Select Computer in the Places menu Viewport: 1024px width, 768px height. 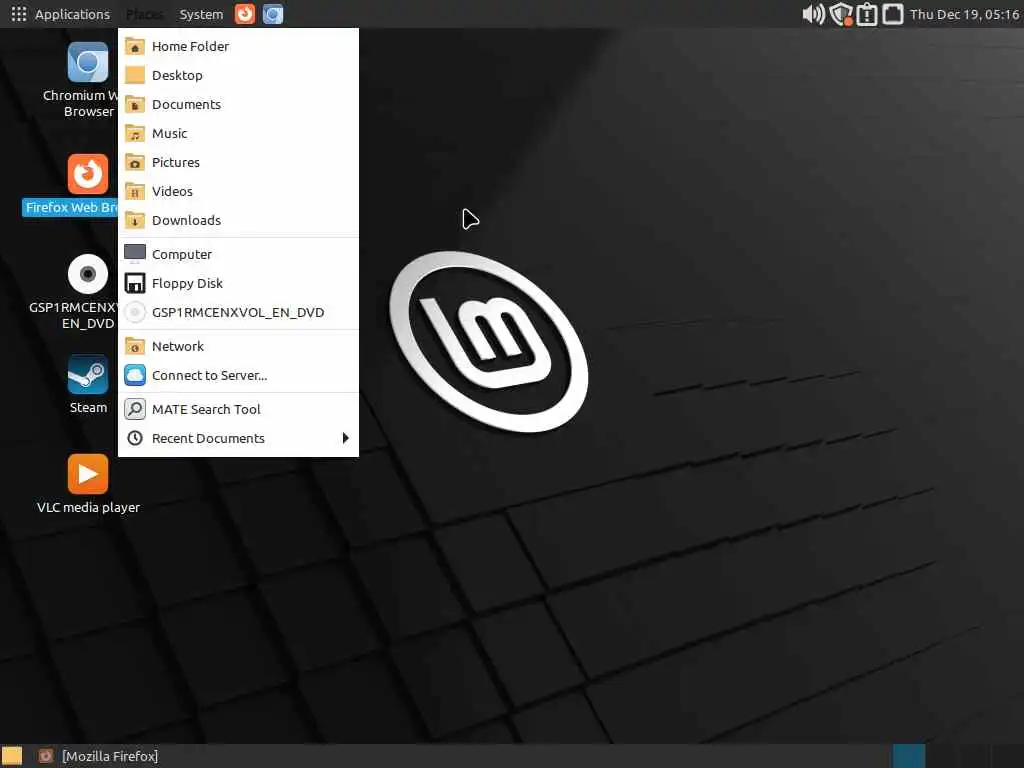(x=238, y=254)
